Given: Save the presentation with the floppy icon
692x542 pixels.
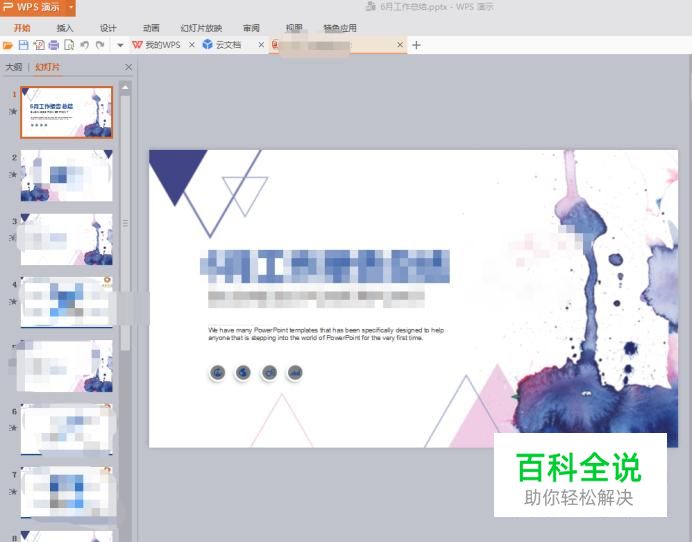Looking at the screenshot, I should pyautogui.click(x=23, y=45).
